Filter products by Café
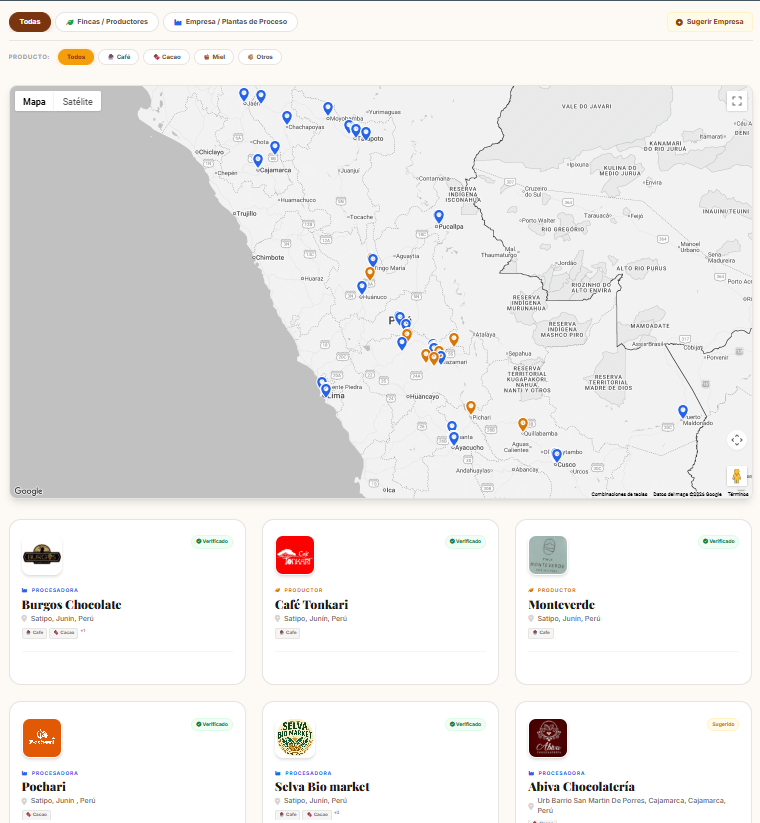 [x=119, y=57]
